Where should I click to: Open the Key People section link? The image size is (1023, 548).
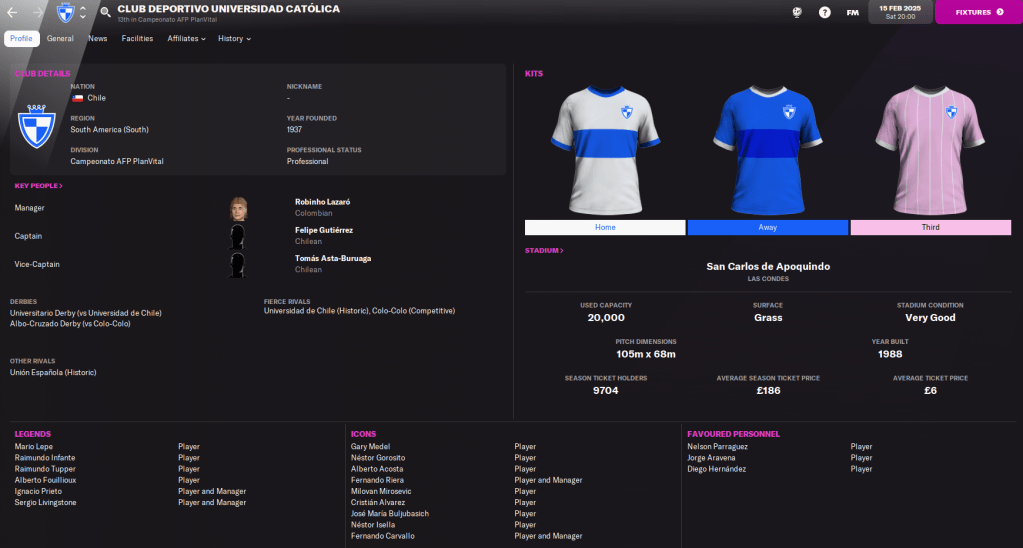tap(38, 186)
